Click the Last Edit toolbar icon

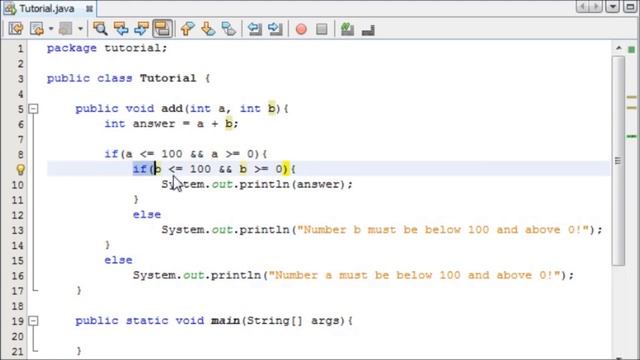[x=16, y=29]
